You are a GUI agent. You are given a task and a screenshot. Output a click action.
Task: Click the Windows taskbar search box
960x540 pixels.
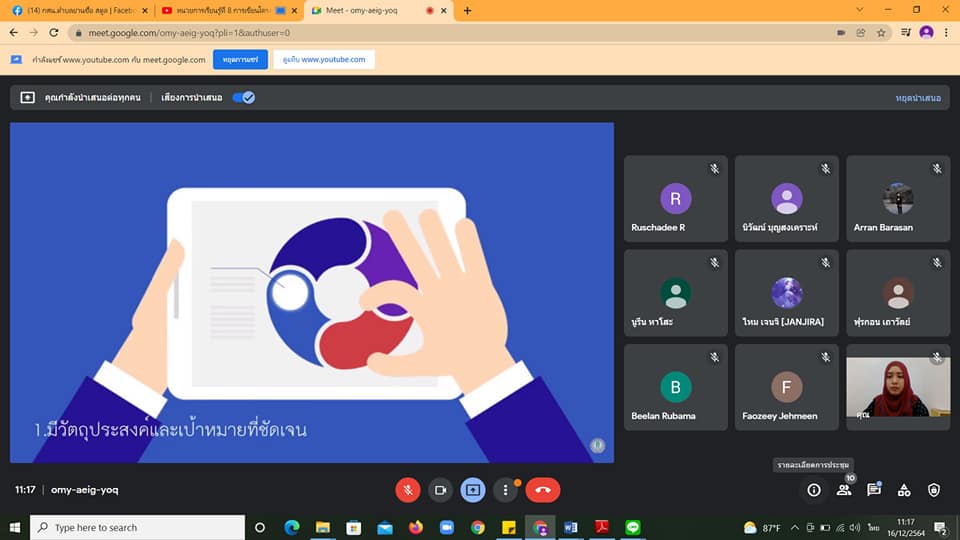coord(138,527)
